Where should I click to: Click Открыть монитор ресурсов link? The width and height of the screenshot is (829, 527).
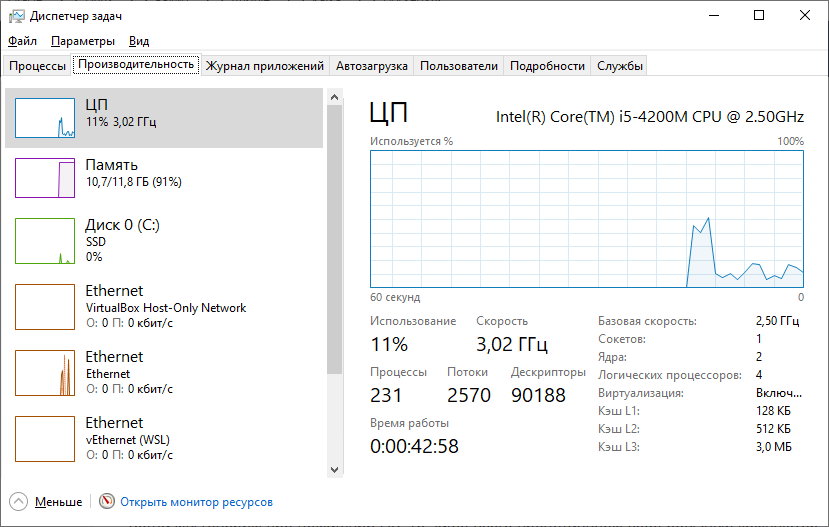point(196,502)
